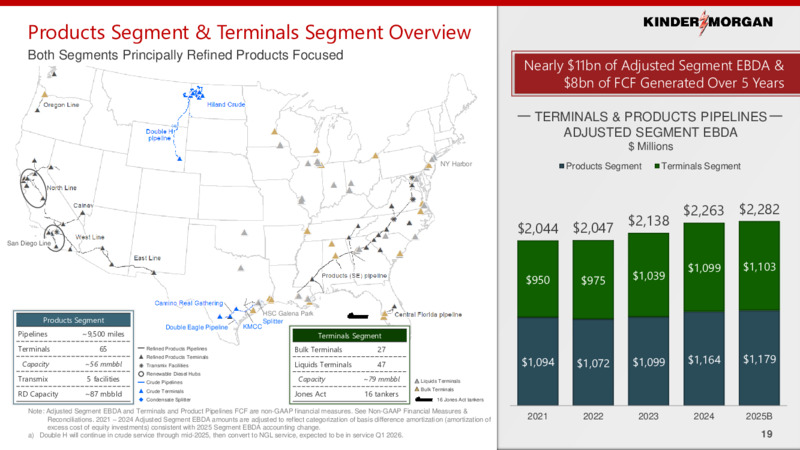Click the North Line map label

click(x=62, y=188)
